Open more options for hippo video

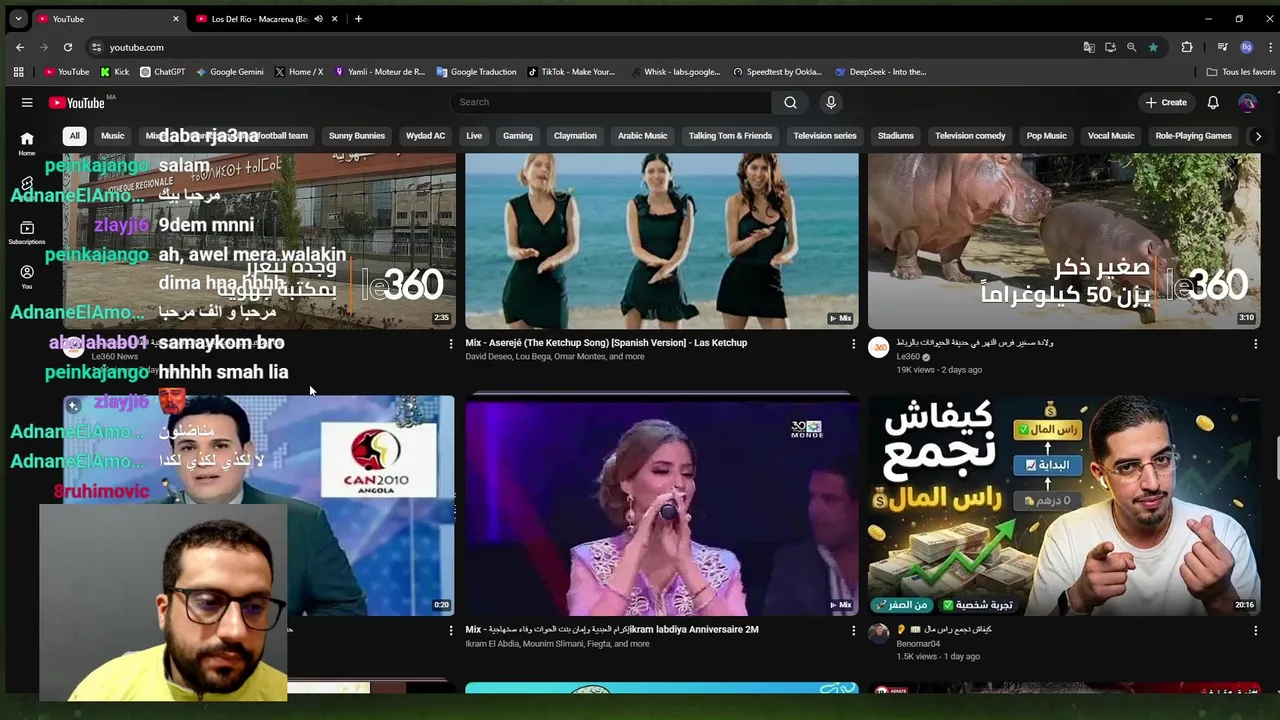(x=1255, y=344)
